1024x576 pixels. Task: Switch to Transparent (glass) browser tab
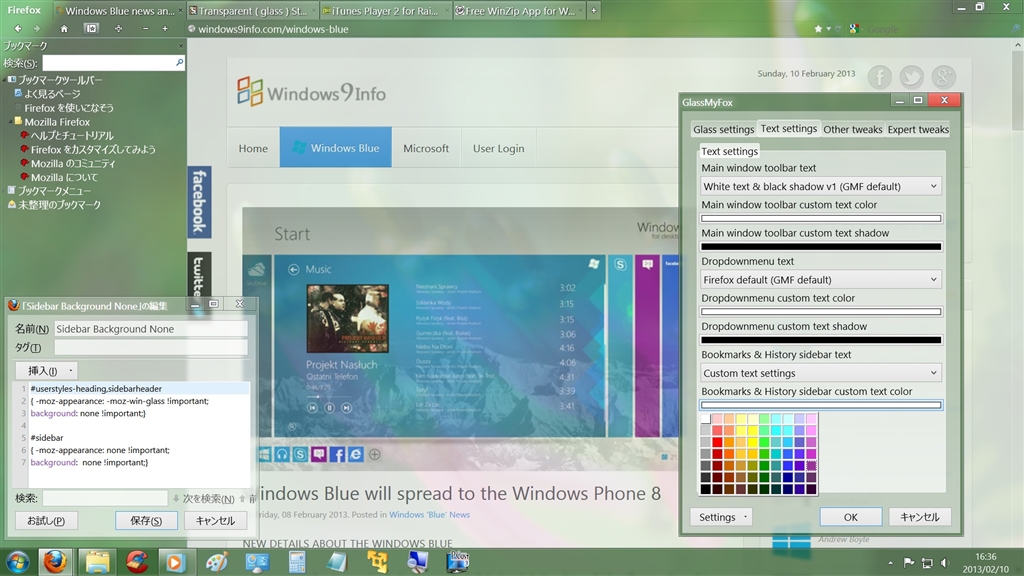[253, 10]
